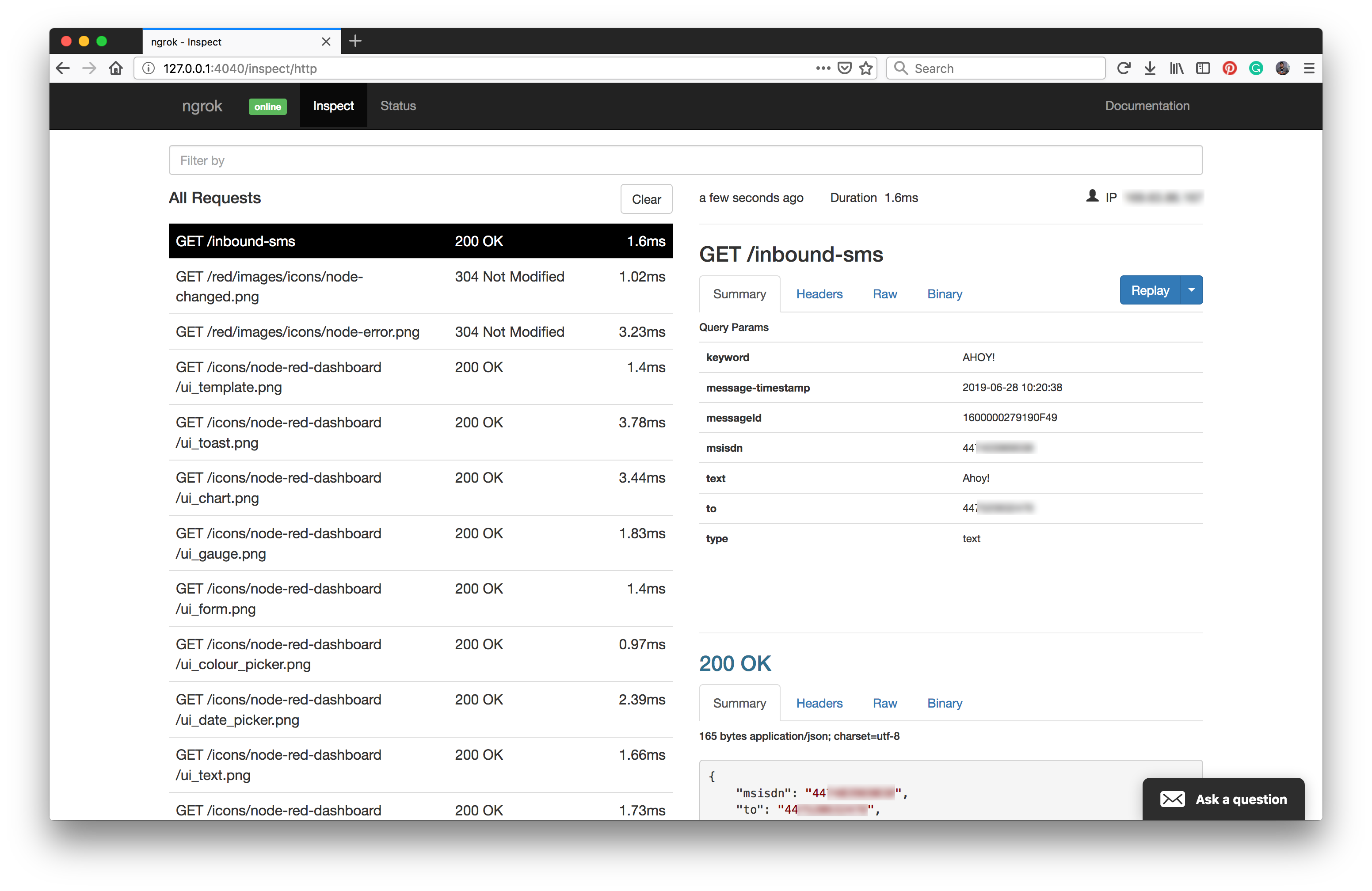The height and width of the screenshot is (891, 1372).
Task: Show site information icon in address bar
Action: (149, 69)
